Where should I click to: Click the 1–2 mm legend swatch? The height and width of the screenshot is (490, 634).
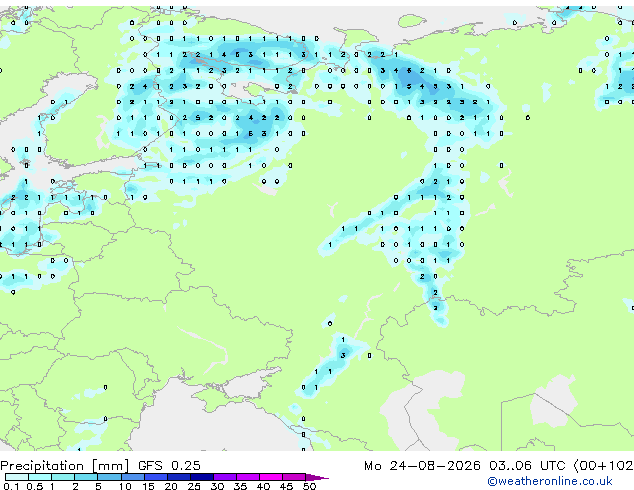63,477
